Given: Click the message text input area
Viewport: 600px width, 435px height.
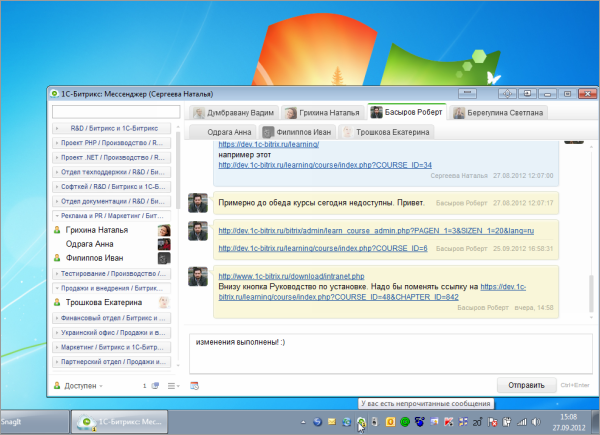Looking at the screenshot, I should (x=380, y=352).
